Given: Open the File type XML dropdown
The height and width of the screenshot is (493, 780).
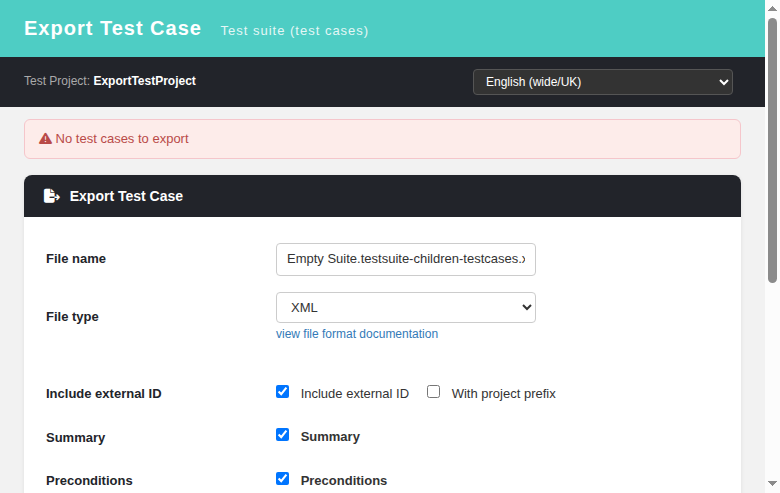Looking at the screenshot, I should pyautogui.click(x=405, y=307).
